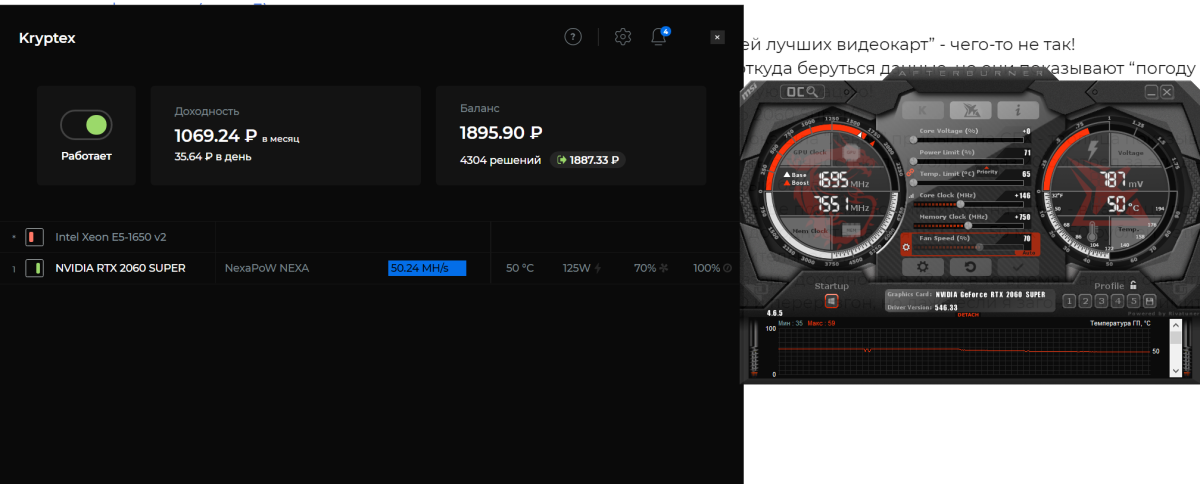Open Kryptex notifications bell icon
Image resolution: width=1200 pixels, height=484 pixels.
point(659,37)
